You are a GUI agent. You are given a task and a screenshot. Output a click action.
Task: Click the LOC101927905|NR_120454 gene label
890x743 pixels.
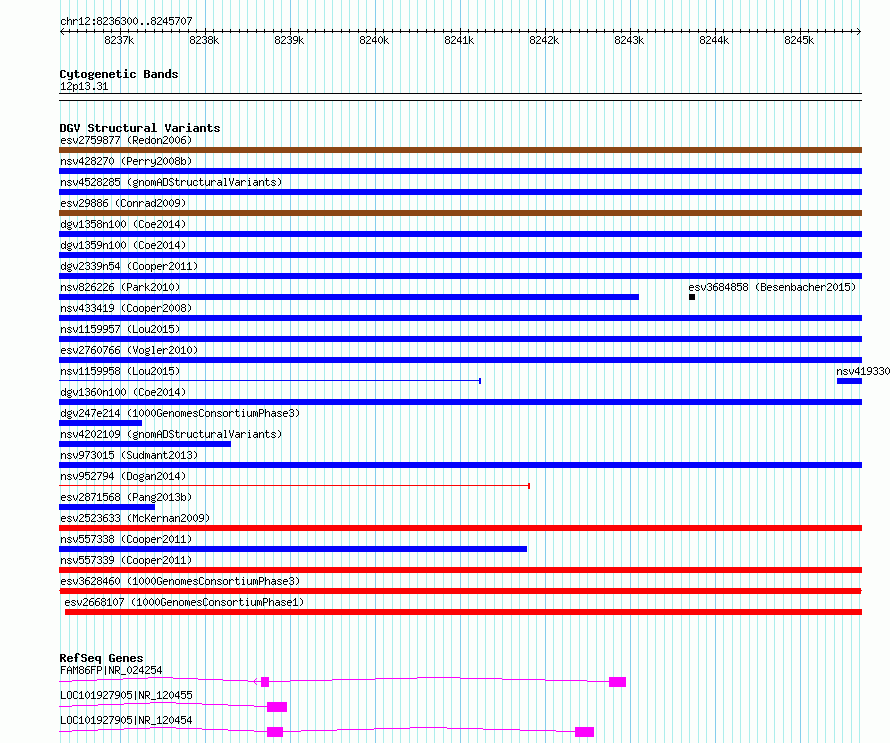point(126,720)
